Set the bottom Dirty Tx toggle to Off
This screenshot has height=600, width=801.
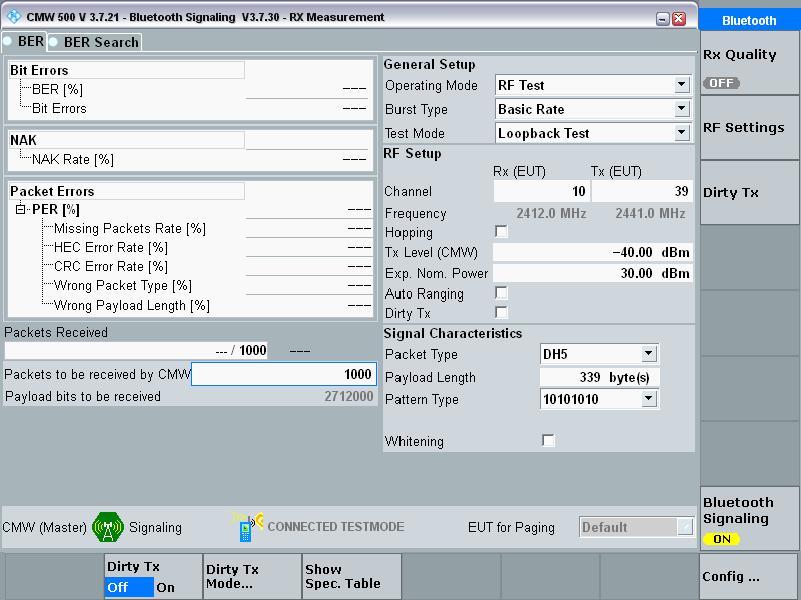point(129,587)
